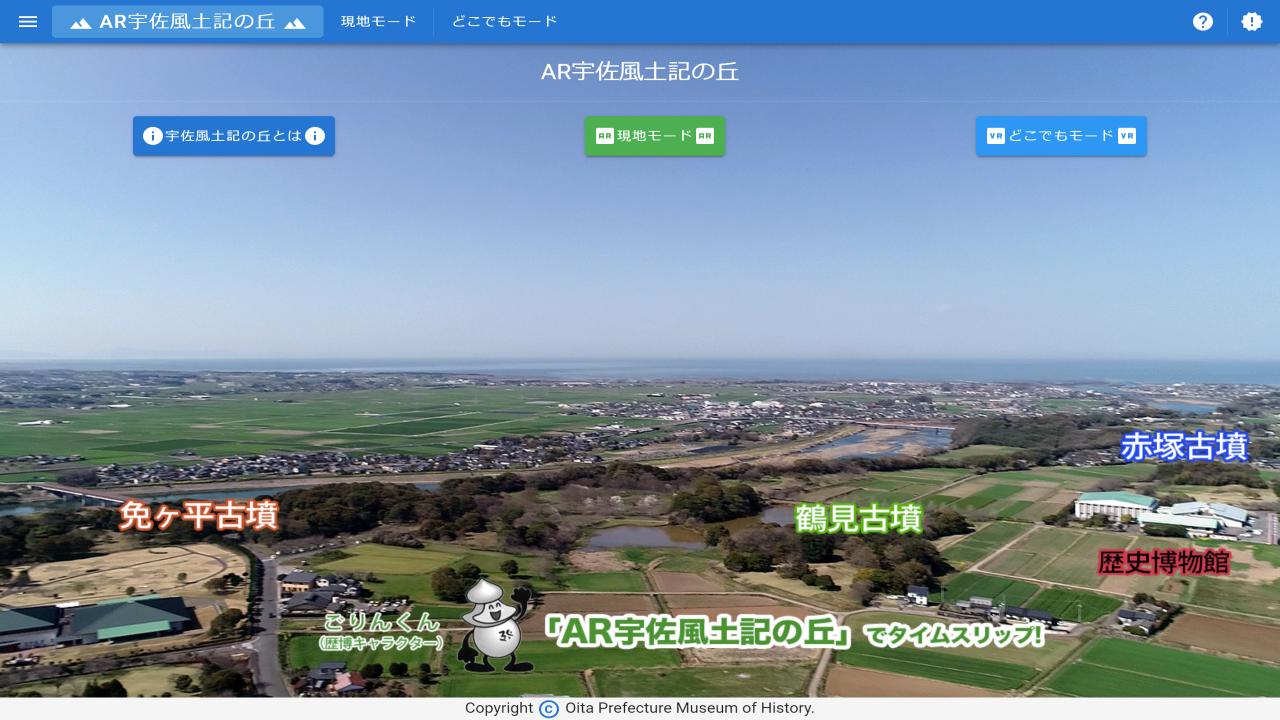The image size is (1280, 720).
Task: Click the ごりんくん mascot character
Action: (495, 627)
